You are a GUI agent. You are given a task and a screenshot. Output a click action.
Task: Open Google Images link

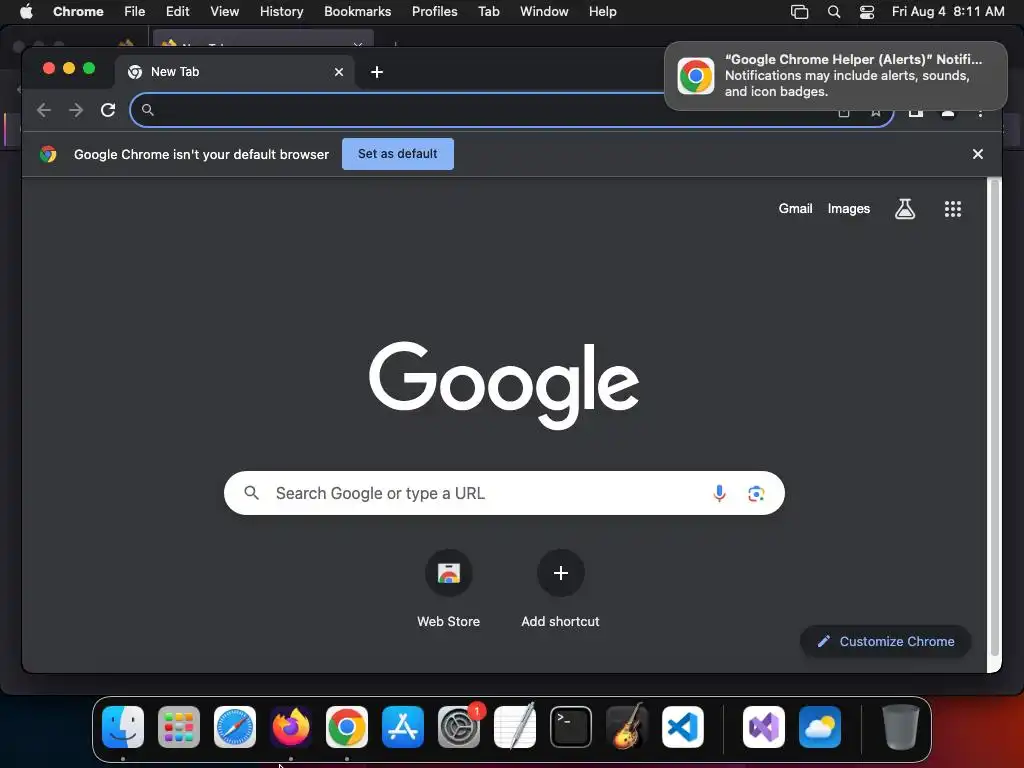click(848, 208)
